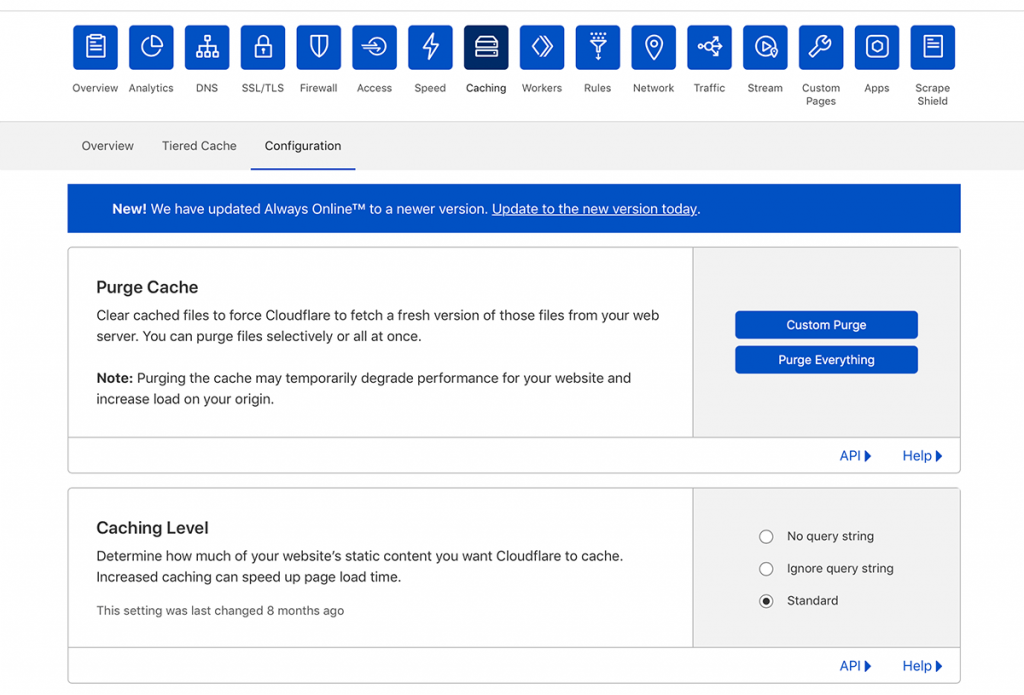This screenshot has height=695, width=1024.
Task: Open API docs for Purge Cache
Action: point(853,455)
